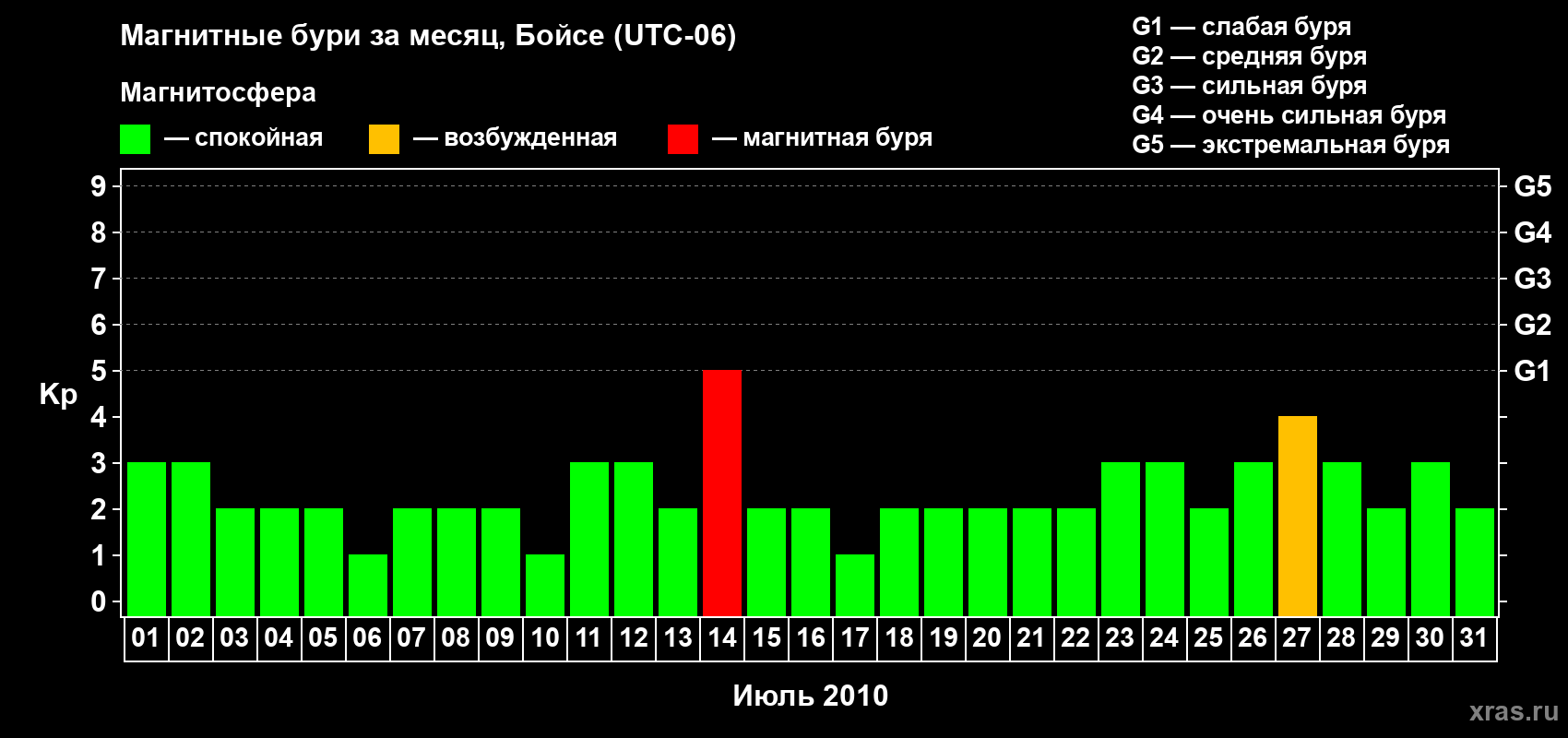1568x738 pixels.
Task: Select the green bar for day 06
Action: pyautogui.click(x=368, y=586)
